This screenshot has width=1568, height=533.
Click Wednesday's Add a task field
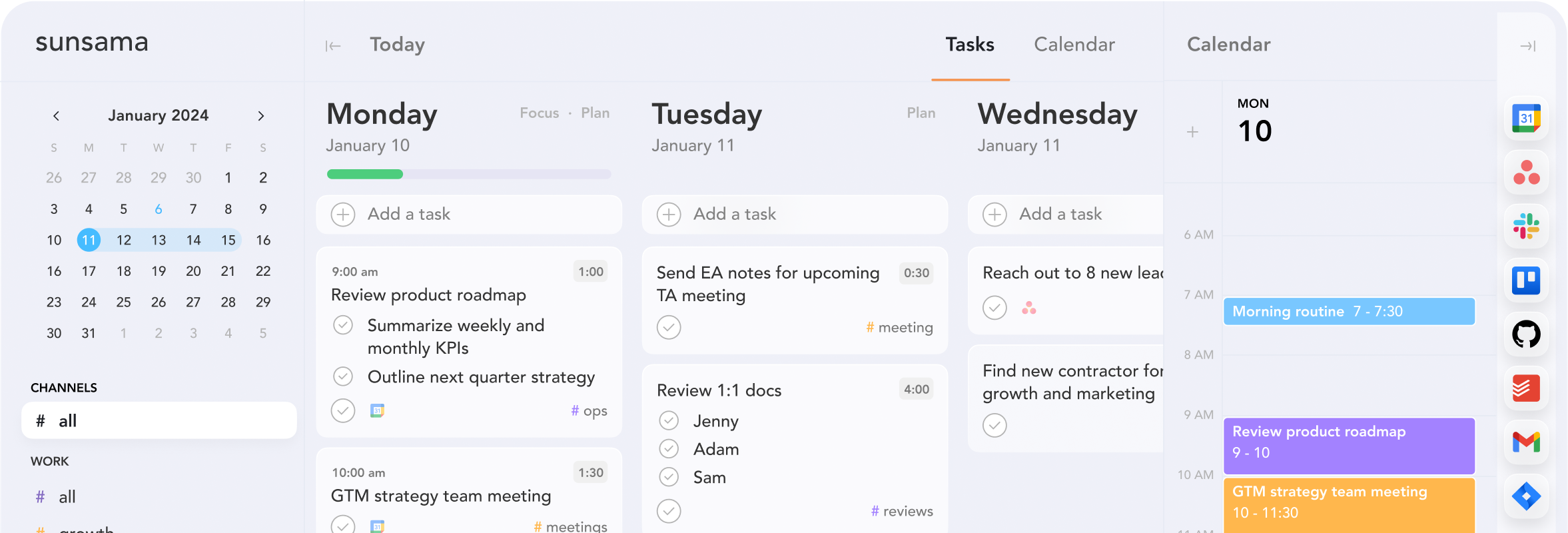click(1066, 215)
